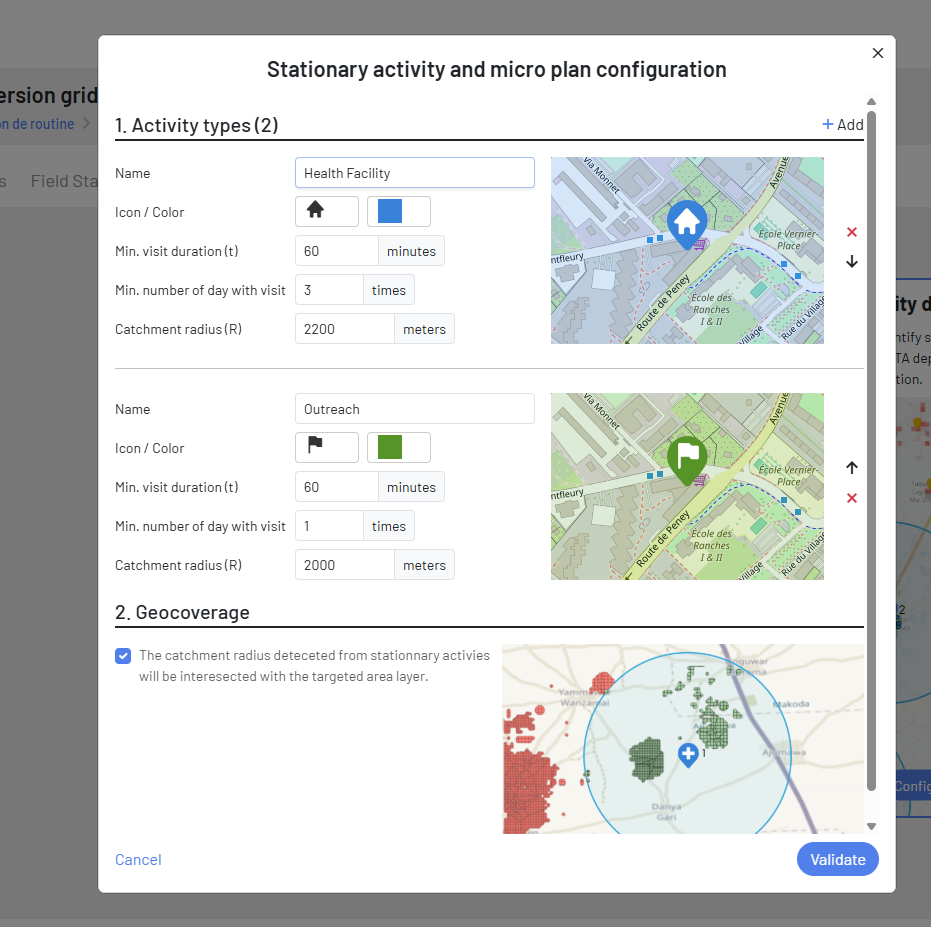This screenshot has width=931, height=927.
Task: Click Cancel link
Action: click(x=138, y=859)
